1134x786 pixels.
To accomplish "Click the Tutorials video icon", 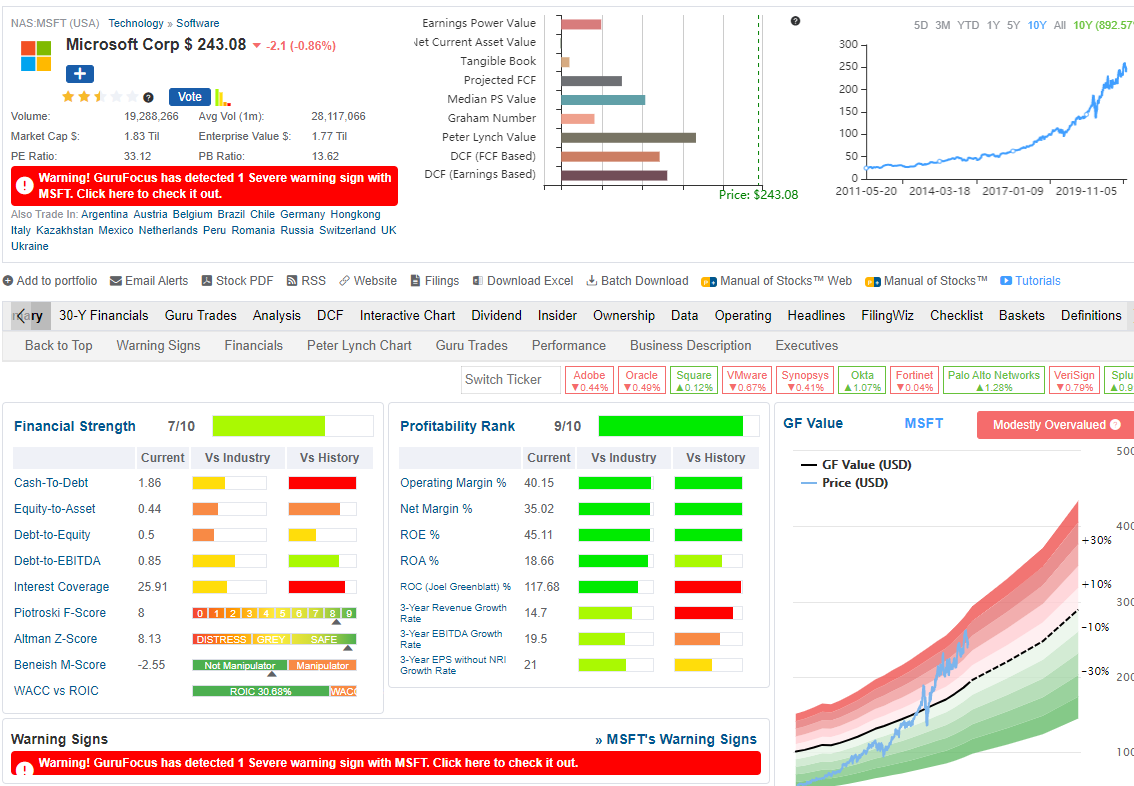I will pyautogui.click(x=1006, y=281).
